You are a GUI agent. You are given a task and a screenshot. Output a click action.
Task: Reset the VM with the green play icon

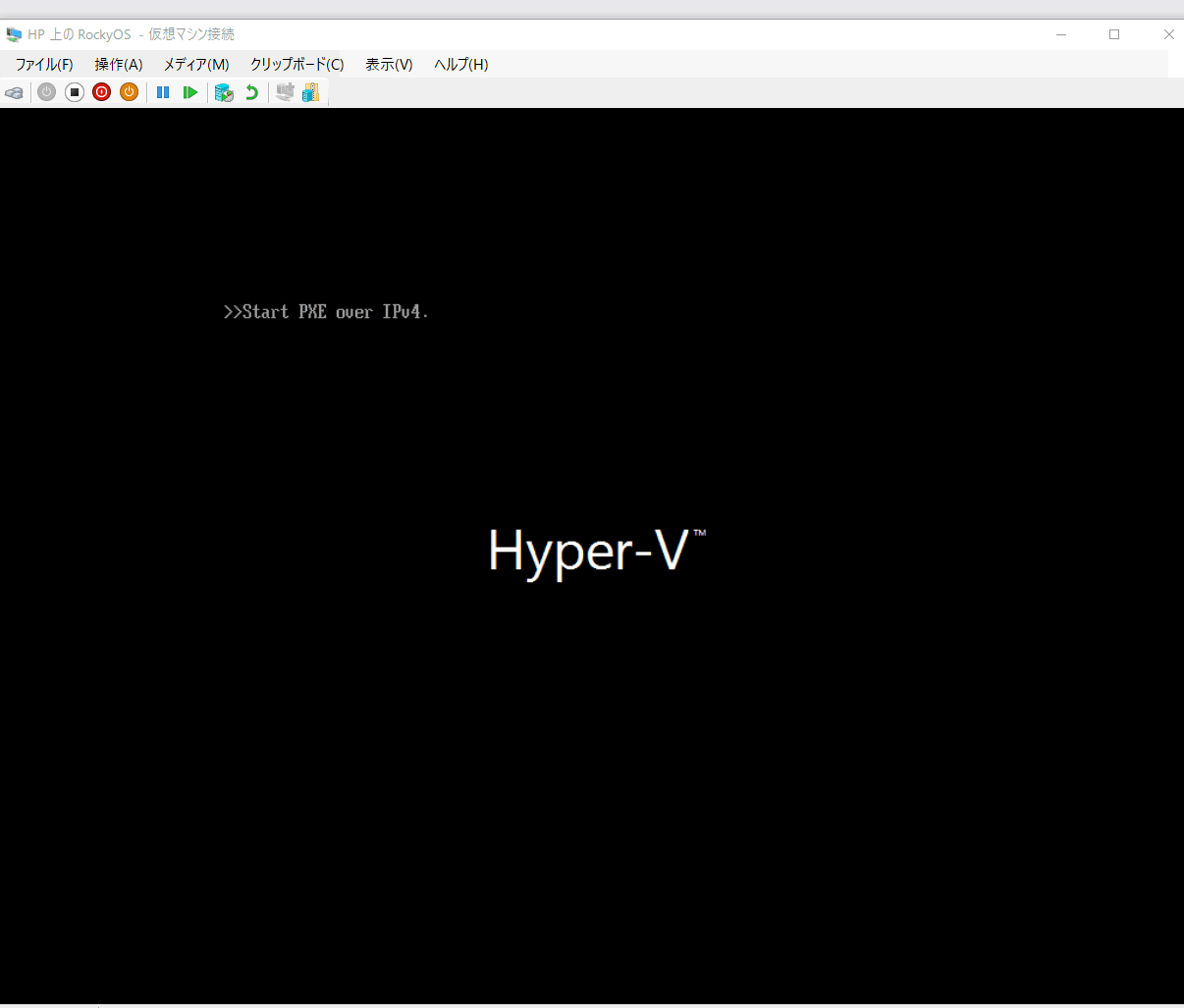(x=190, y=92)
